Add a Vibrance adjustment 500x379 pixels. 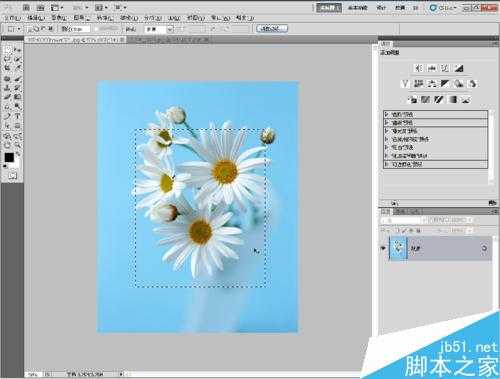tap(405, 84)
